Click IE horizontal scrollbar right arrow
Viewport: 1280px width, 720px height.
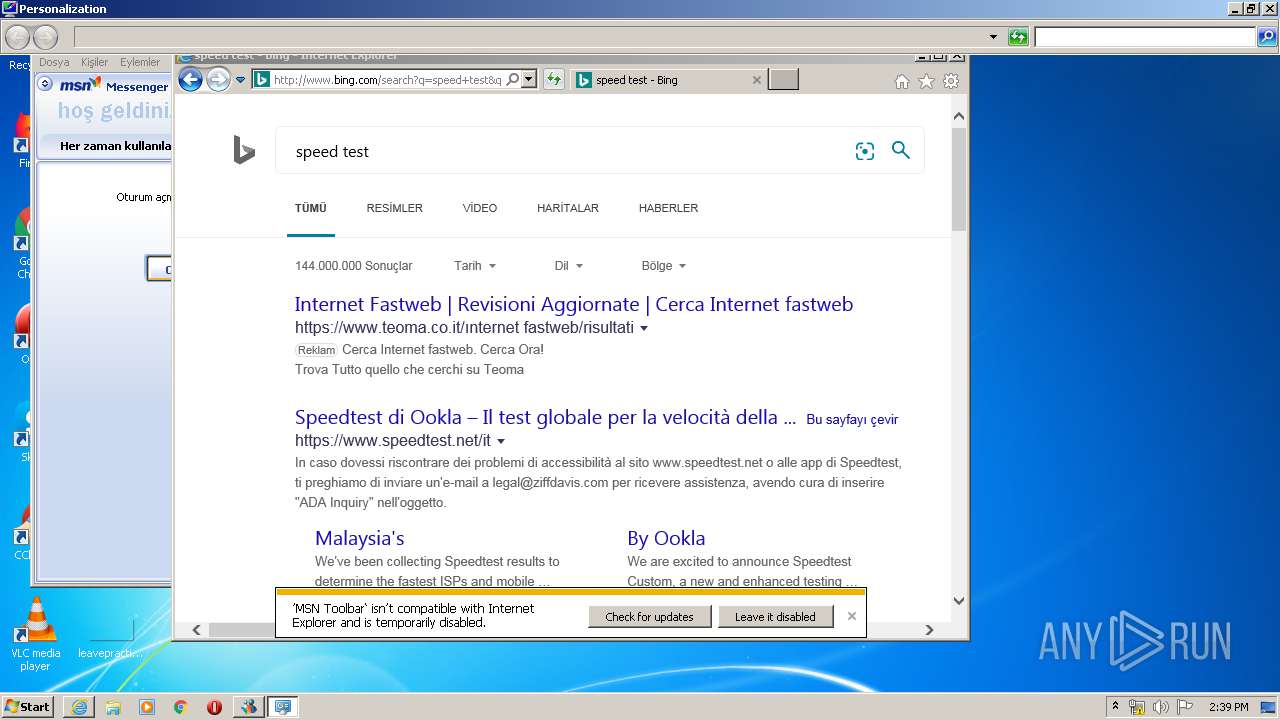(929, 630)
